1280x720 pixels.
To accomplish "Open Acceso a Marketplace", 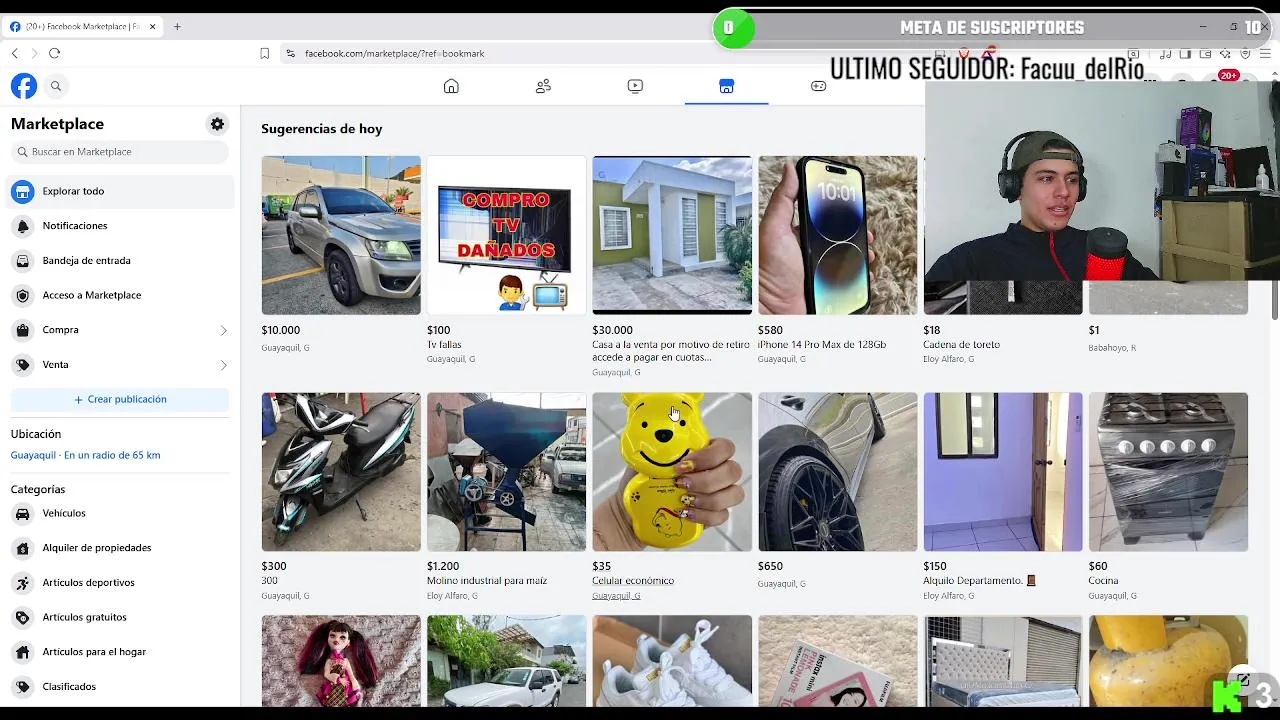I will pyautogui.click(x=120, y=295).
